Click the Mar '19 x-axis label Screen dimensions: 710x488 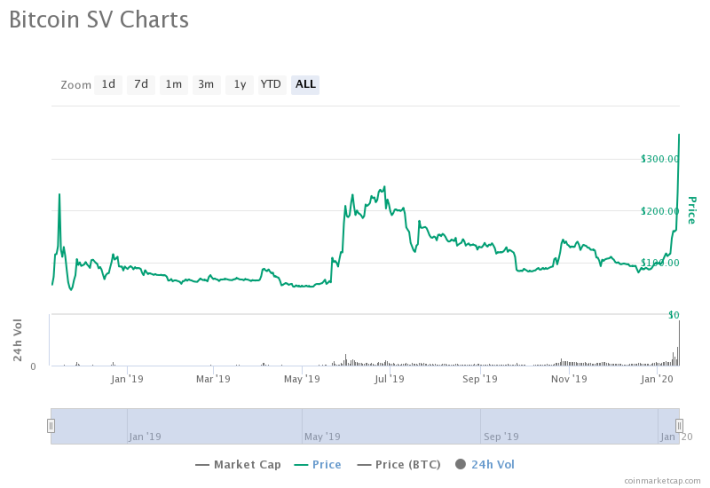click(x=213, y=378)
